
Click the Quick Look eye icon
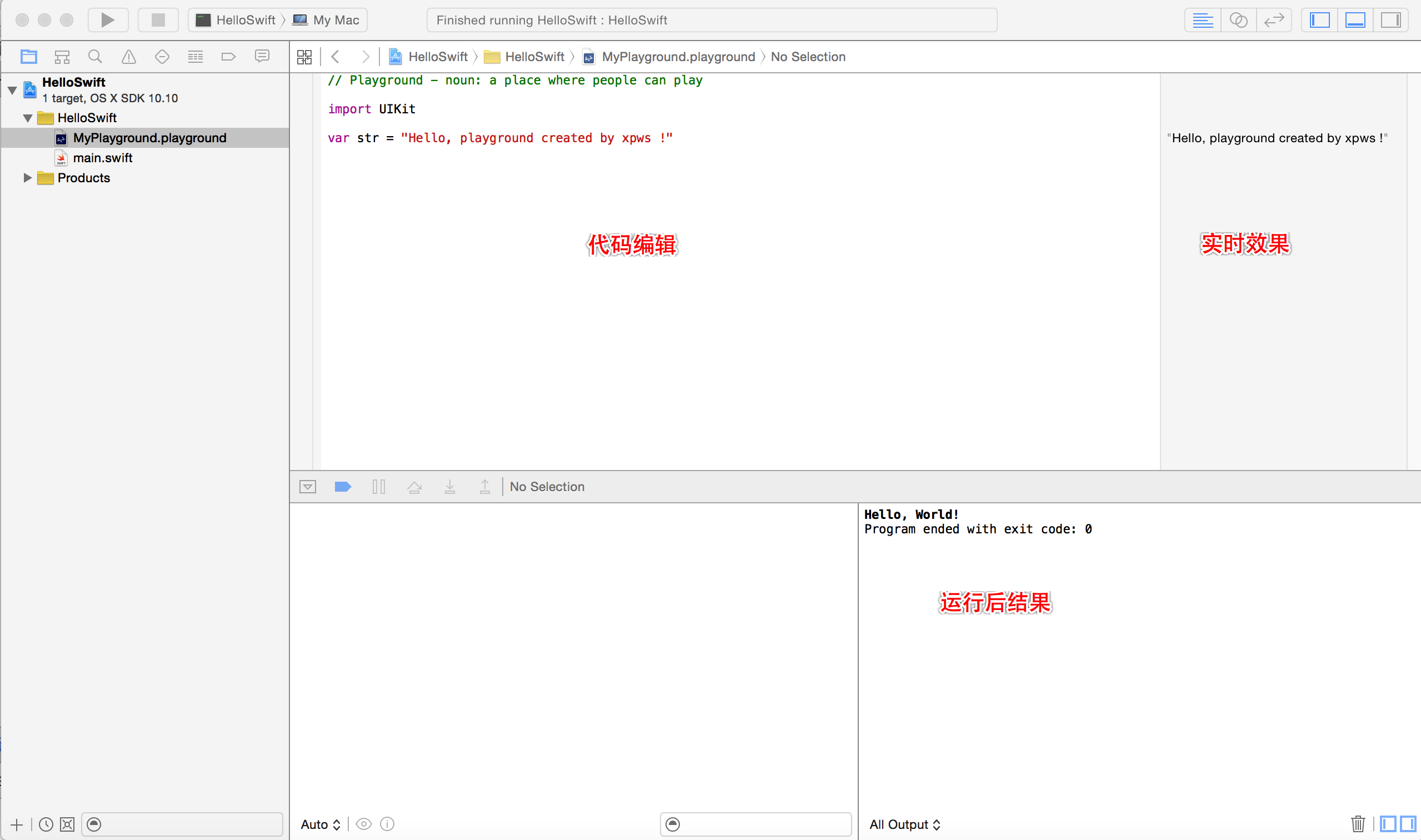tap(364, 824)
